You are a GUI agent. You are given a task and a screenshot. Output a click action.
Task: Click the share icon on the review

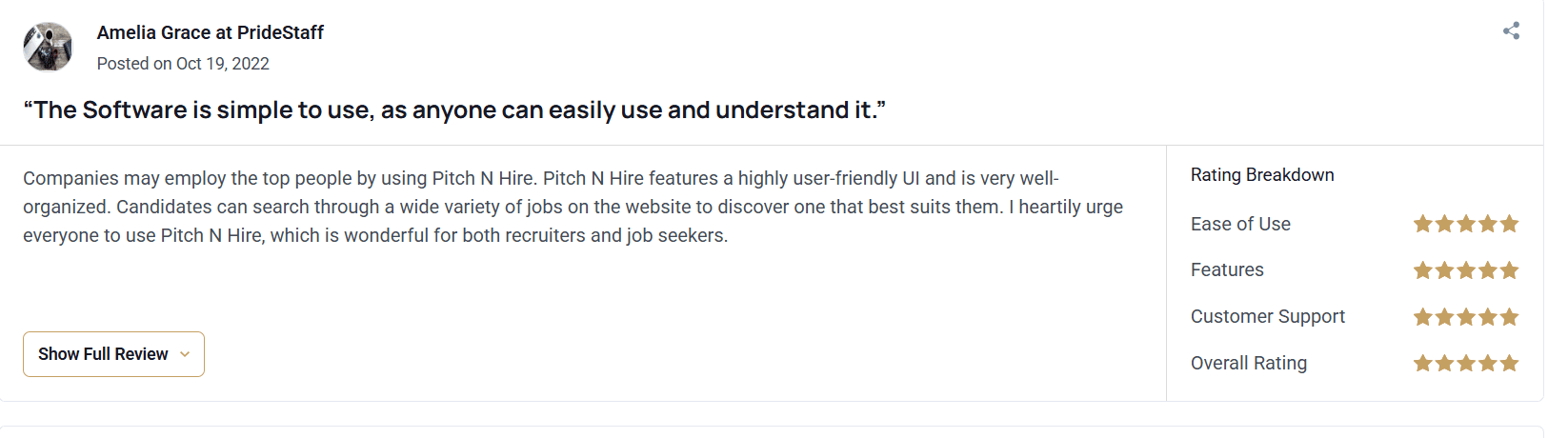(x=1511, y=31)
